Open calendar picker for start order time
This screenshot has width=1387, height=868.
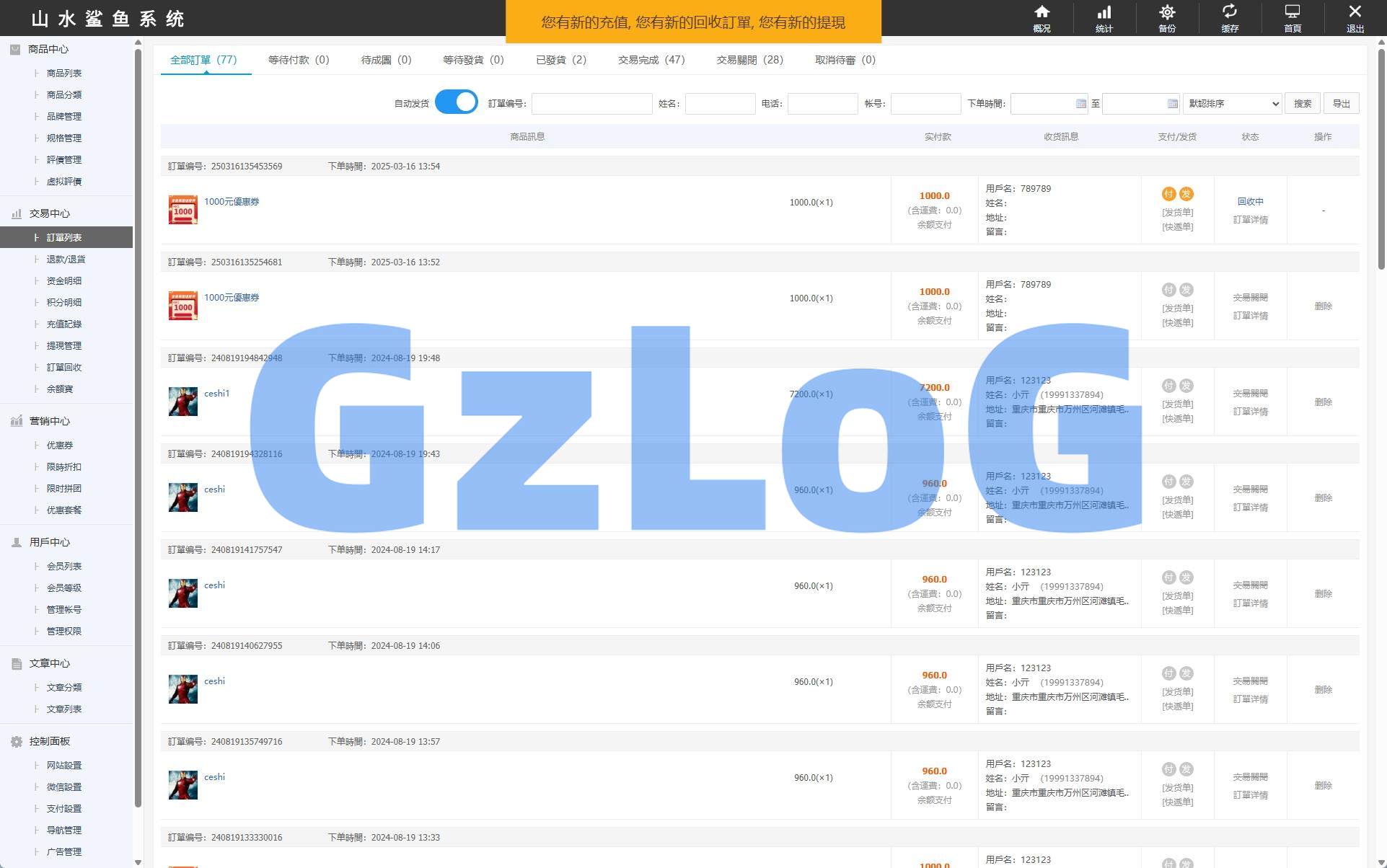[1080, 104]
